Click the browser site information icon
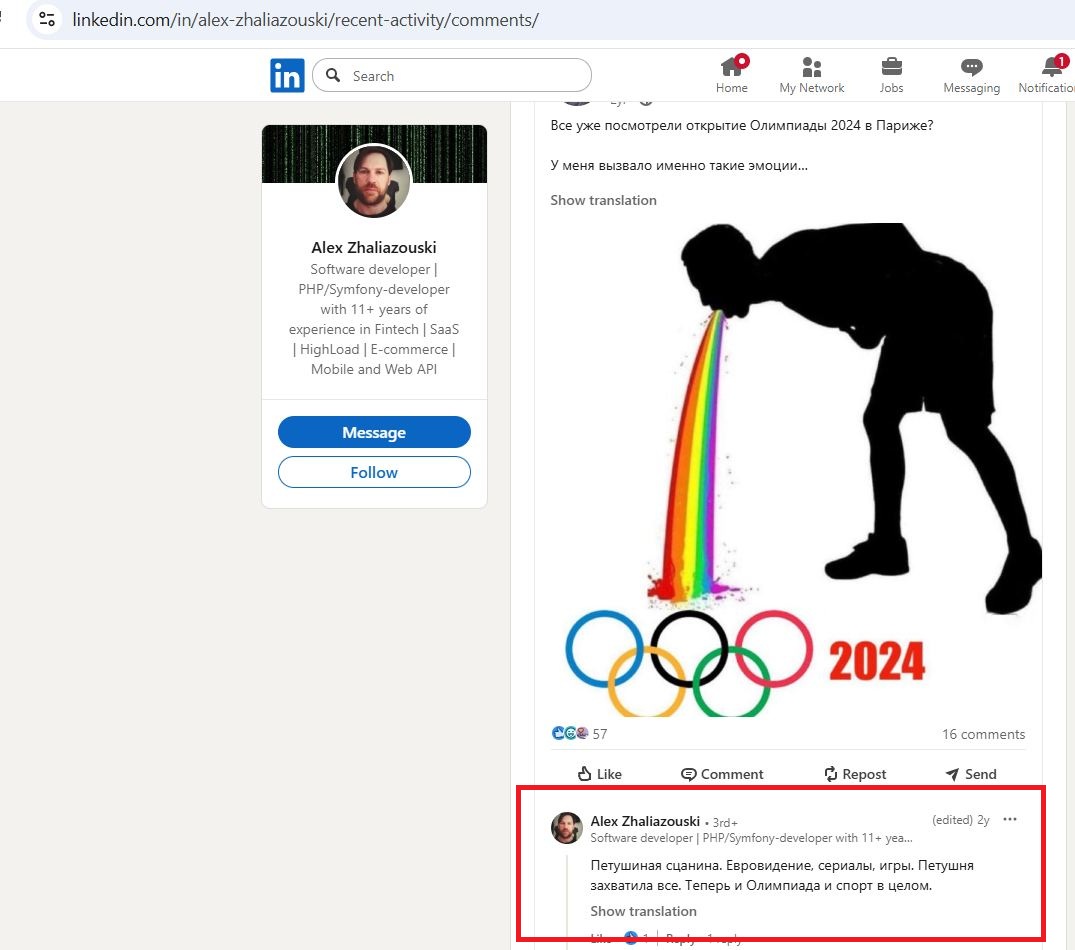Screen dimensions: 1075x950 click(x=47, y=19)
